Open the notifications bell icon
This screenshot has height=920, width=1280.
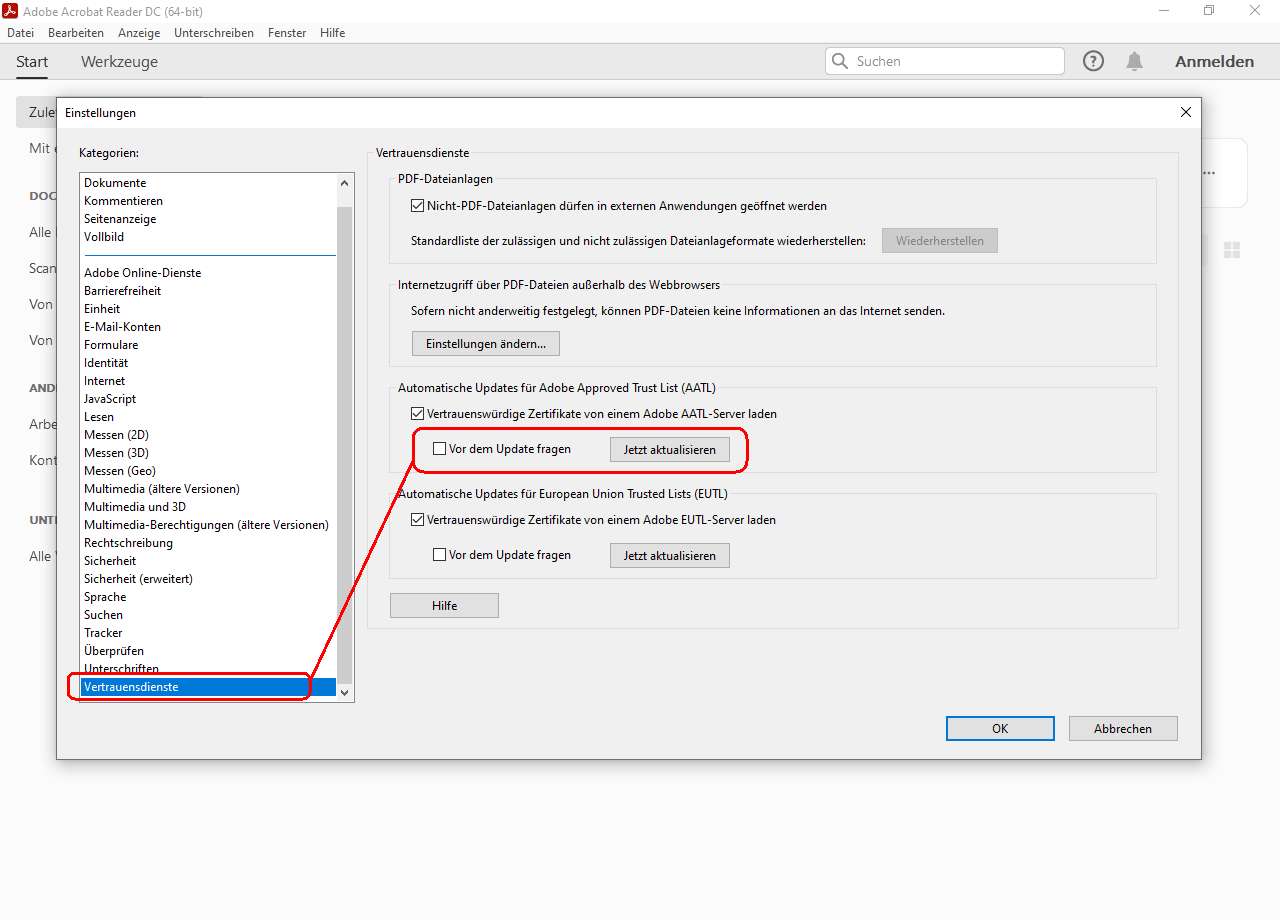[1134, 61]
